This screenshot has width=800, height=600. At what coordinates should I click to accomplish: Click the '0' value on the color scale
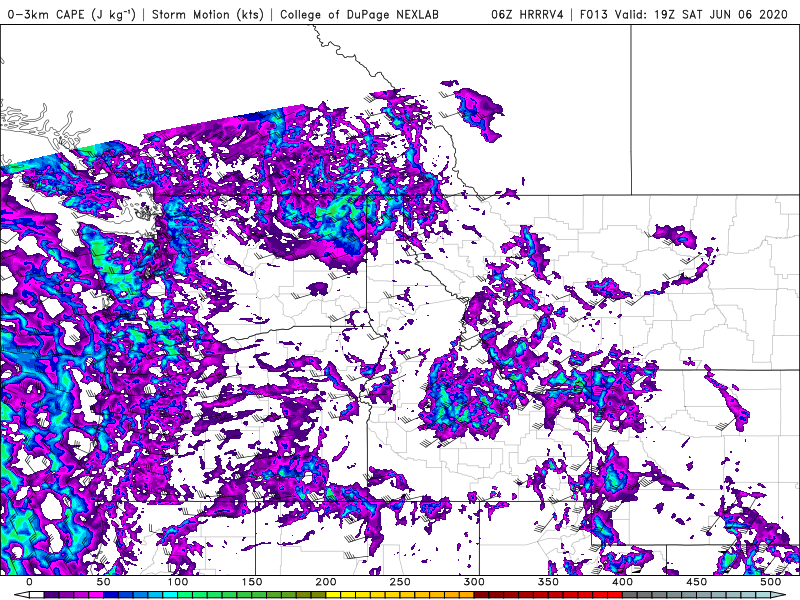tap(30, 582)
